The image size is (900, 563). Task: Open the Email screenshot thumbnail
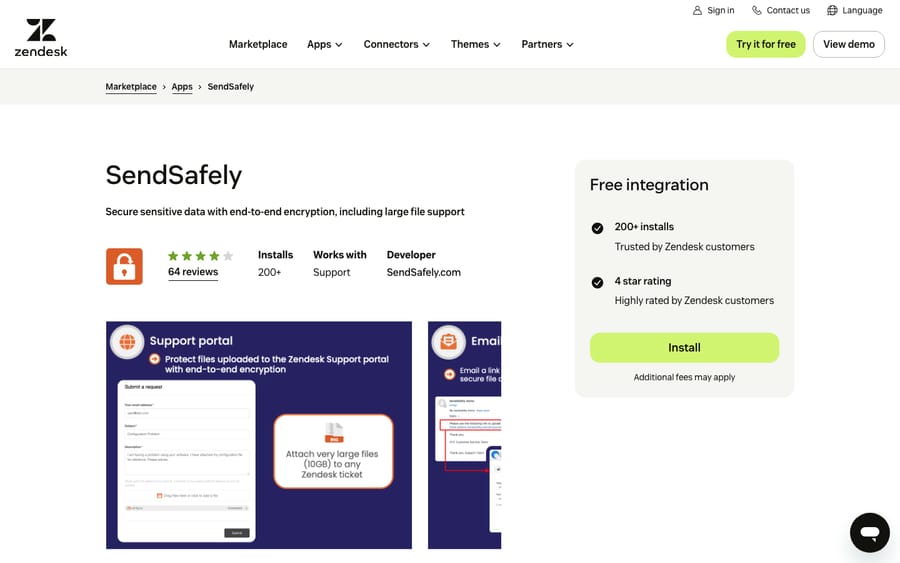(464, 435)
